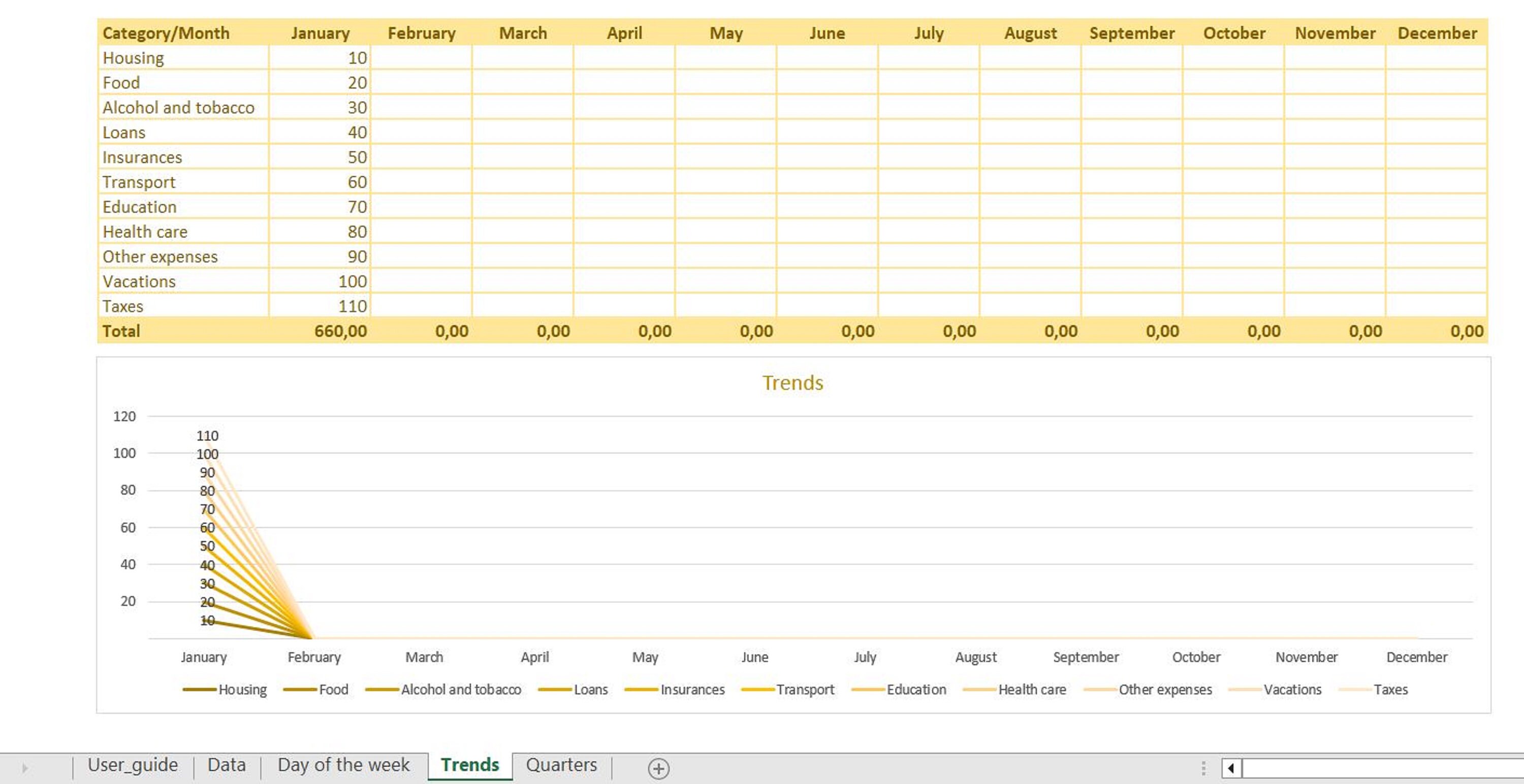The width and height of the screenshot is (1524, 784).
Task: Click the Transport legend entry
Action: 806,689
